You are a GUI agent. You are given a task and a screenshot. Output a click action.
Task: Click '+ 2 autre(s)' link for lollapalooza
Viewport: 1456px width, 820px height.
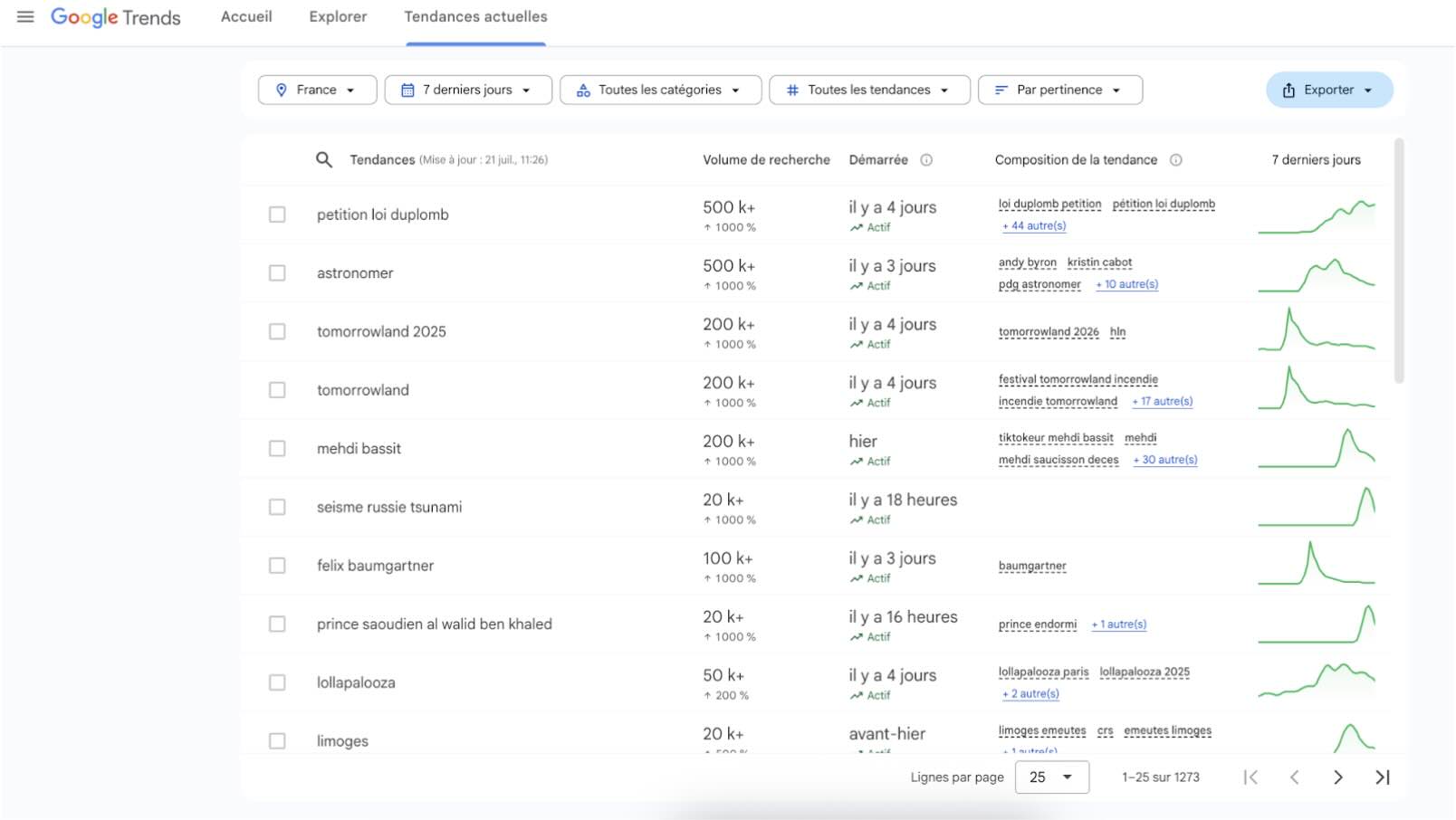[1030, 694]
